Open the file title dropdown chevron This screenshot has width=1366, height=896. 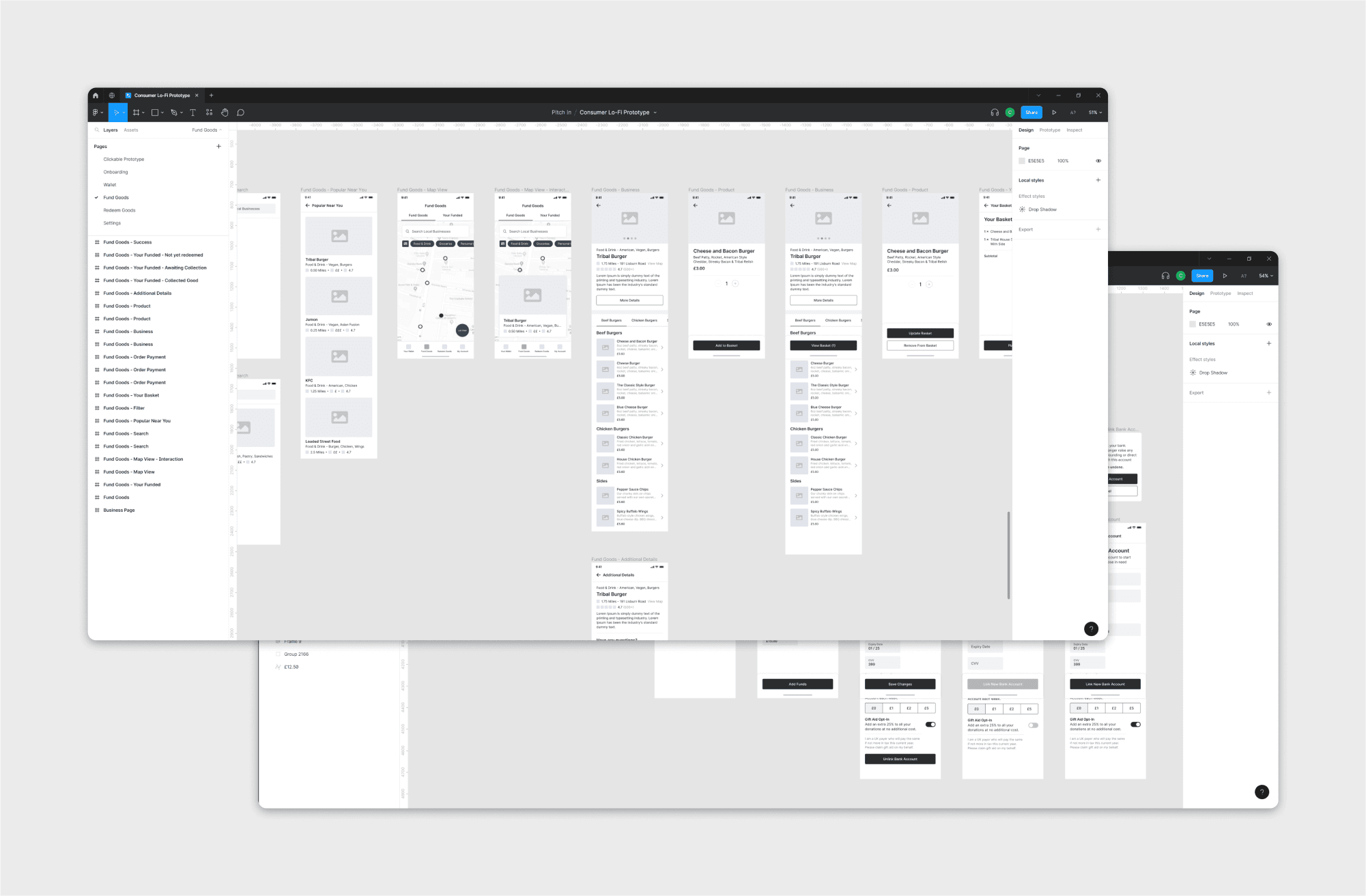[655, 113]
